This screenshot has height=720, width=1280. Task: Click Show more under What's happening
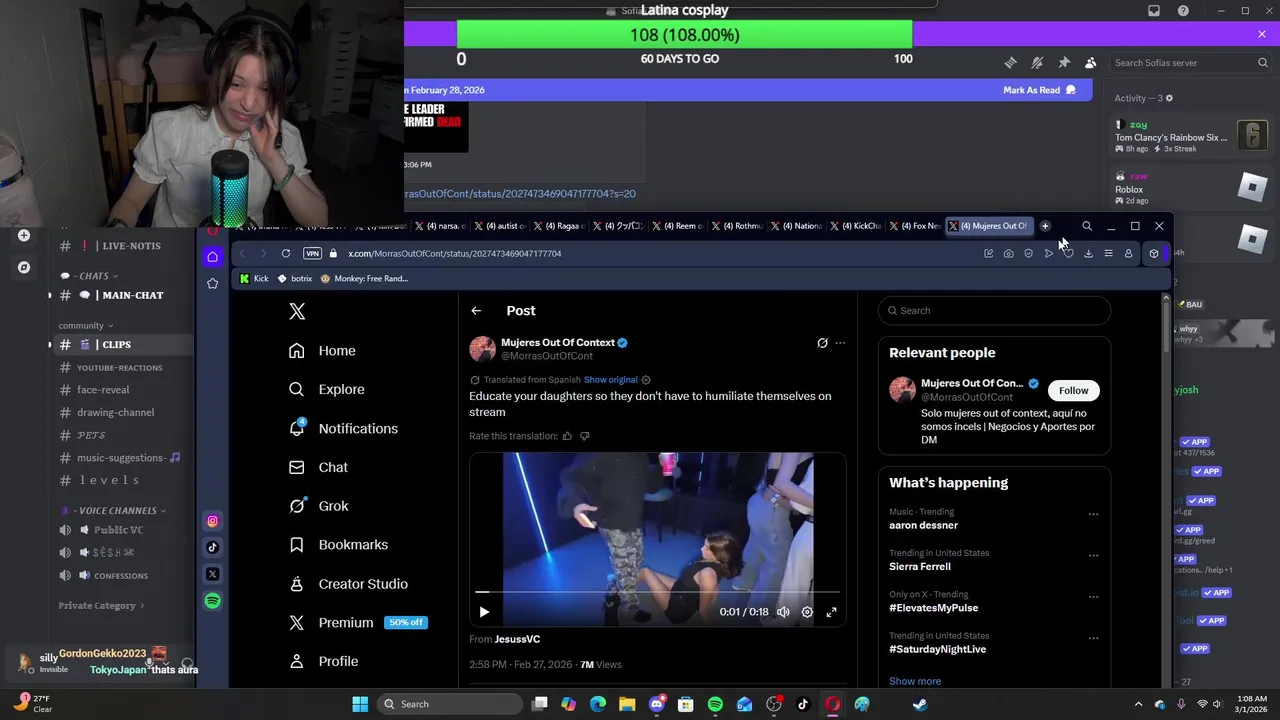tap(915, 681)
